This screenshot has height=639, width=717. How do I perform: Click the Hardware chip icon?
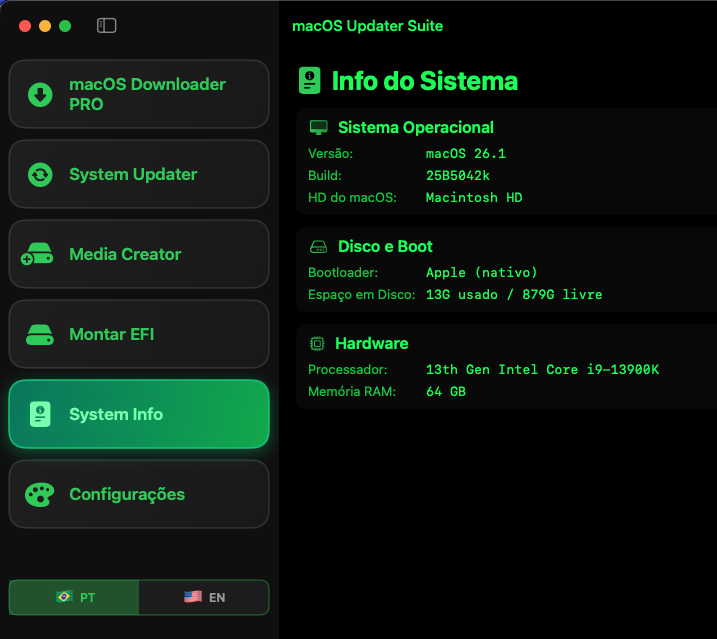317,344
